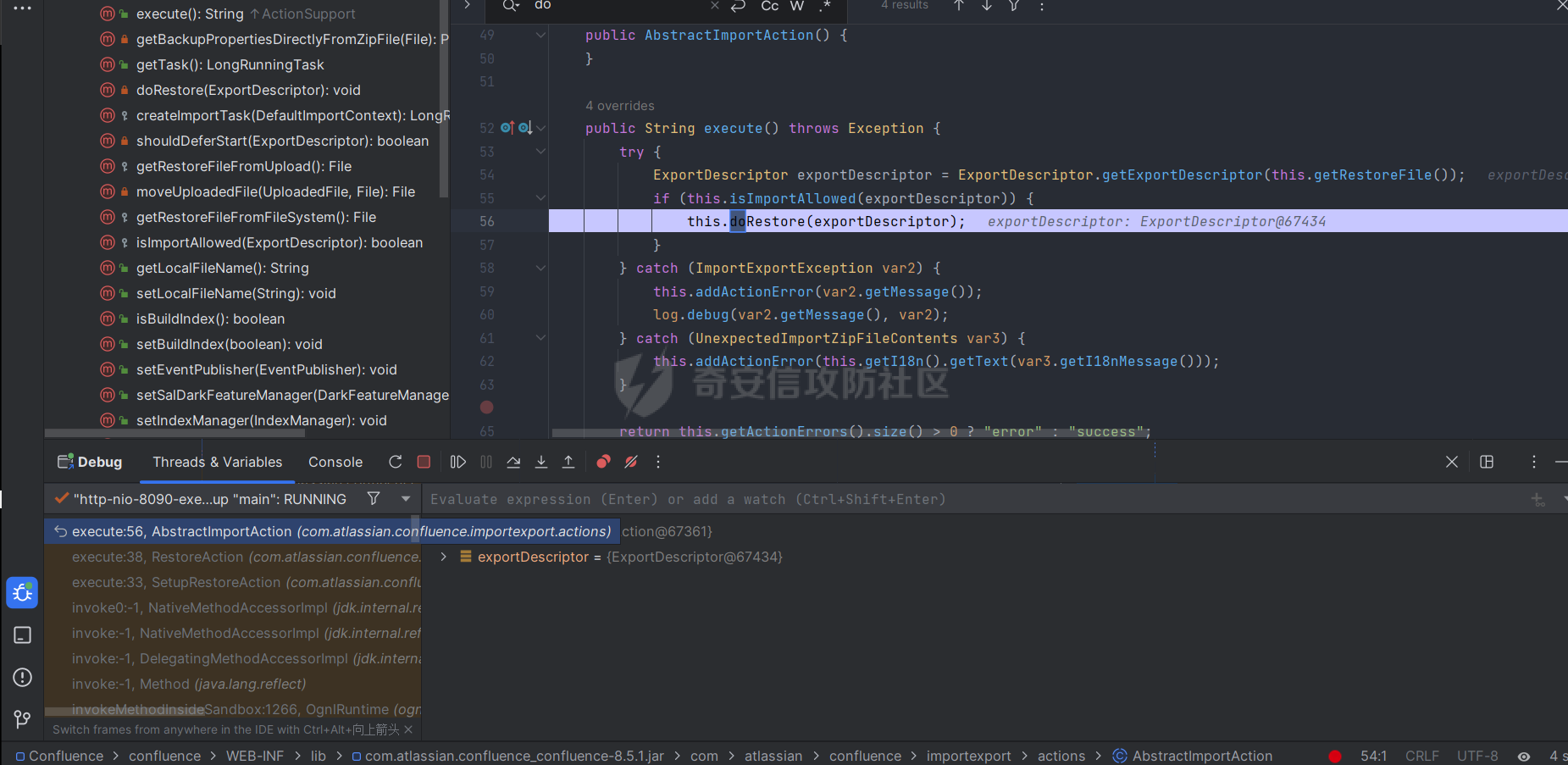Open more debug toolbar actions
This screenshot has width=1568, height=765.
pos(658,462)
